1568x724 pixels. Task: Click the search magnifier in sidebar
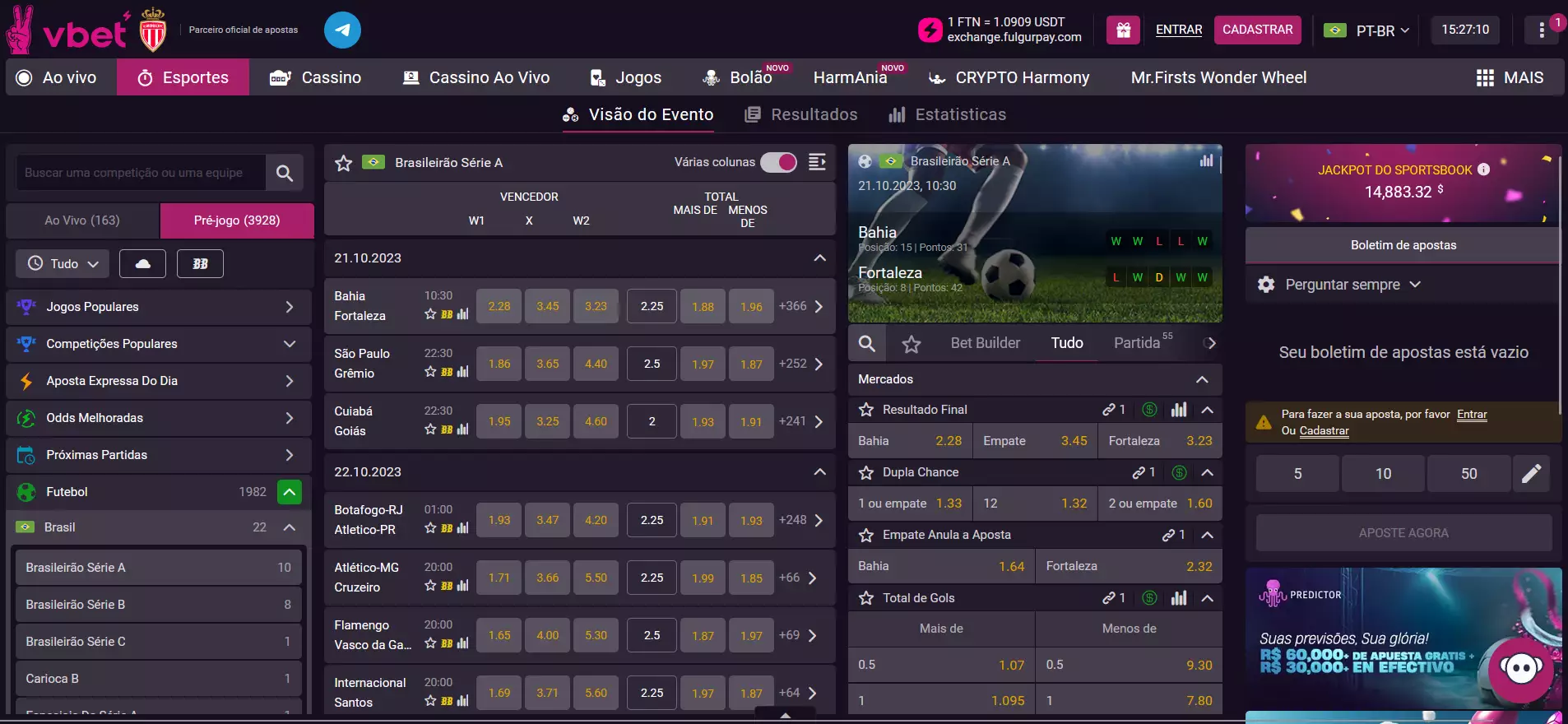coord(285,173)
